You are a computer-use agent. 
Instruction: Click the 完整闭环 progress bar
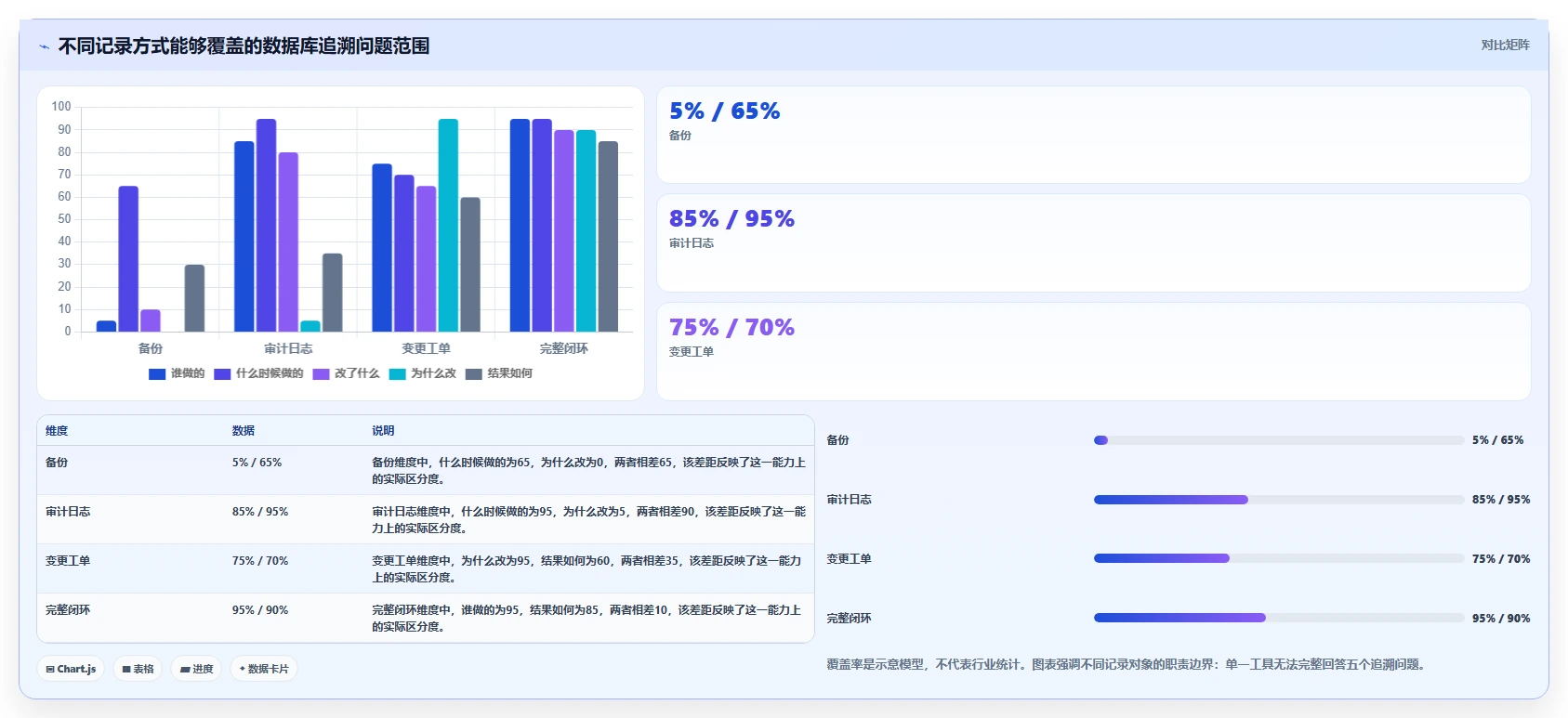pyautogui.click(x=1279, y=618)
